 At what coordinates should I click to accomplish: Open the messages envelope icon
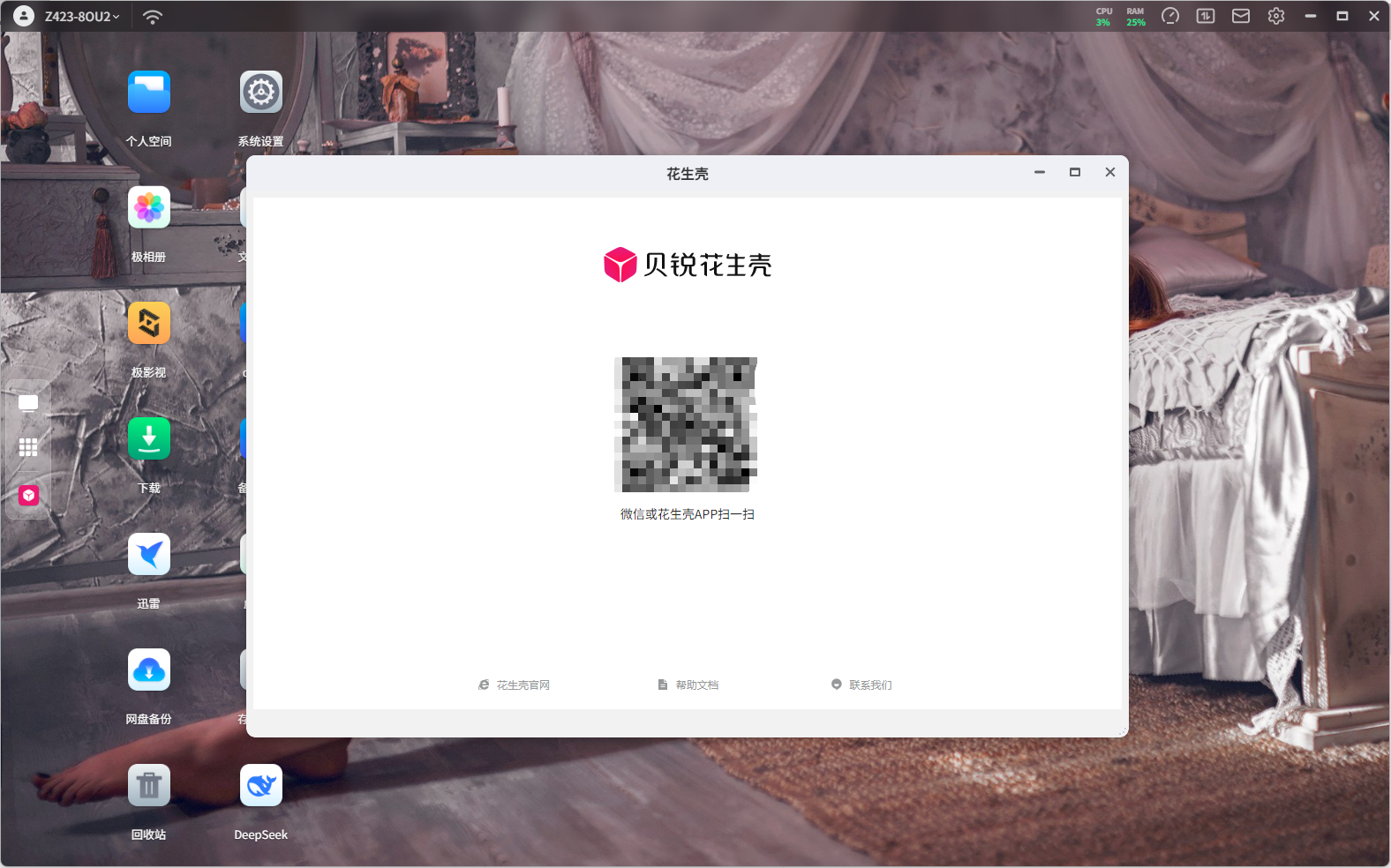pos(1241,16)
